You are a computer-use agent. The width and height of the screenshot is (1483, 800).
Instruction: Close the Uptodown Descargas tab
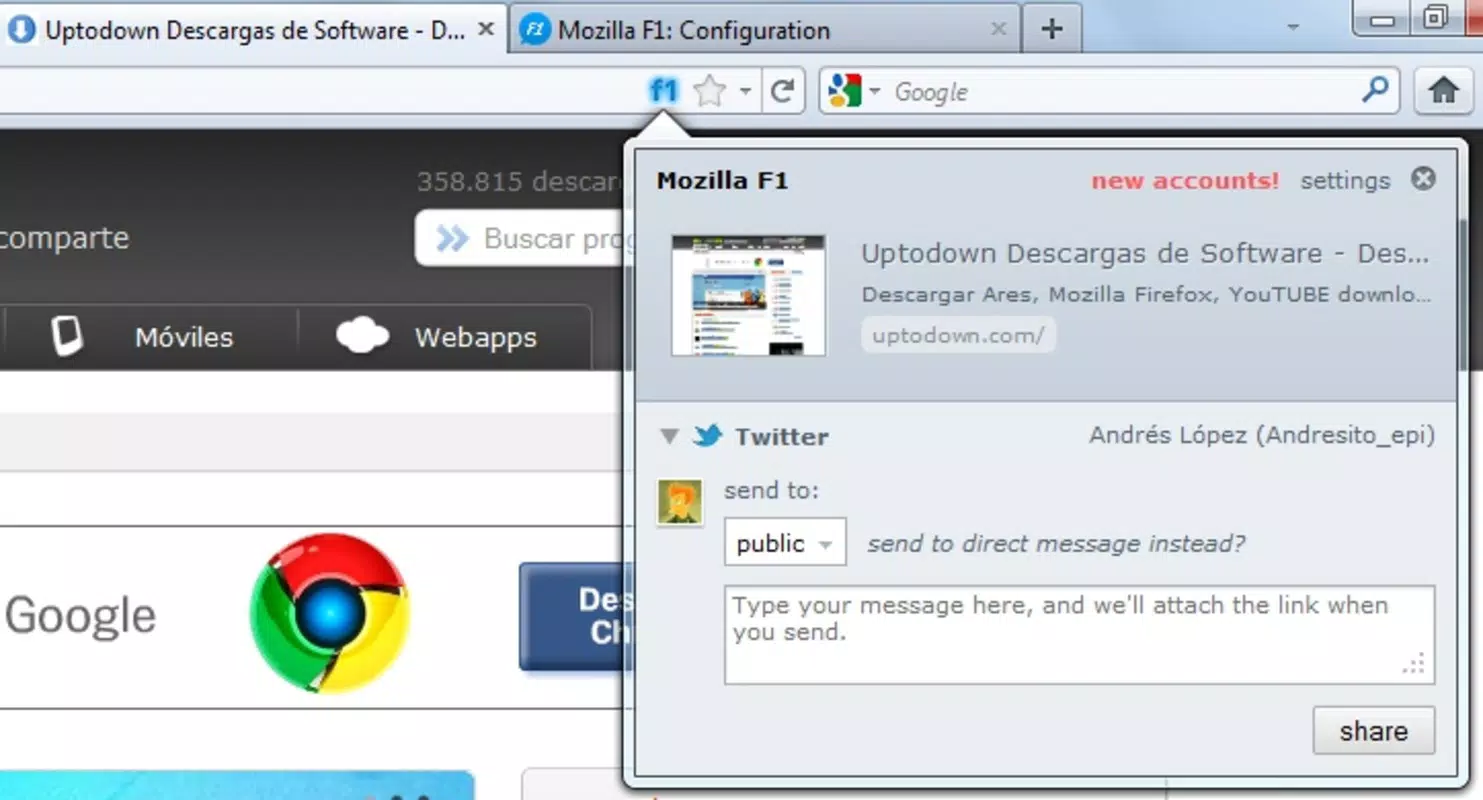[486, 29]
